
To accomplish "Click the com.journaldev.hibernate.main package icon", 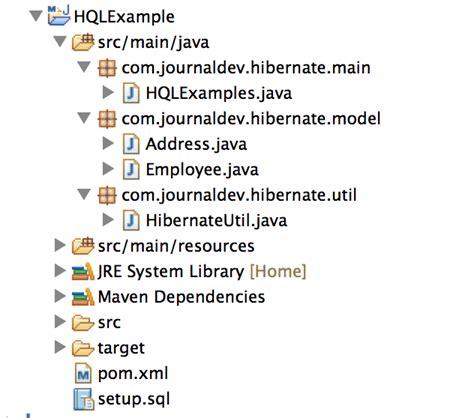I will [x=107, y=68].
